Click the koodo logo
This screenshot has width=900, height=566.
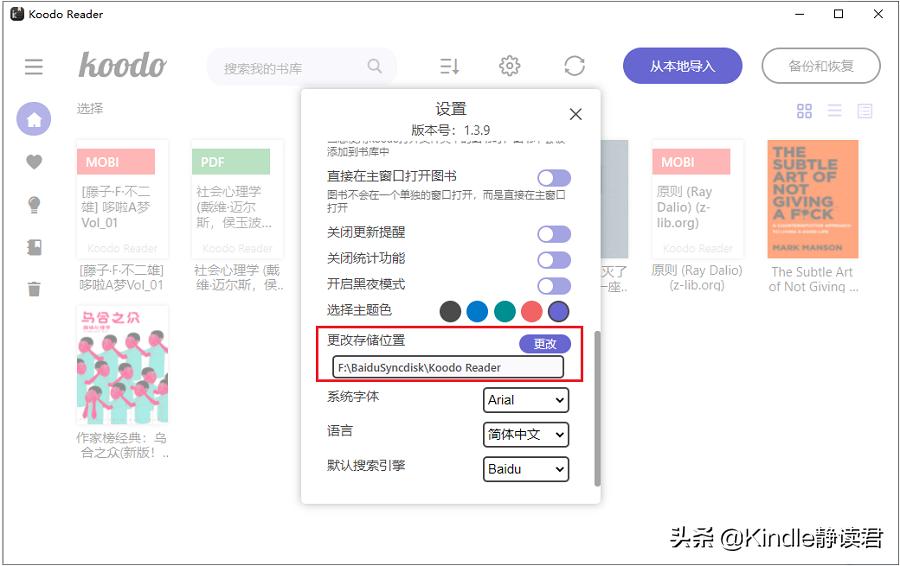coord(122,65)
